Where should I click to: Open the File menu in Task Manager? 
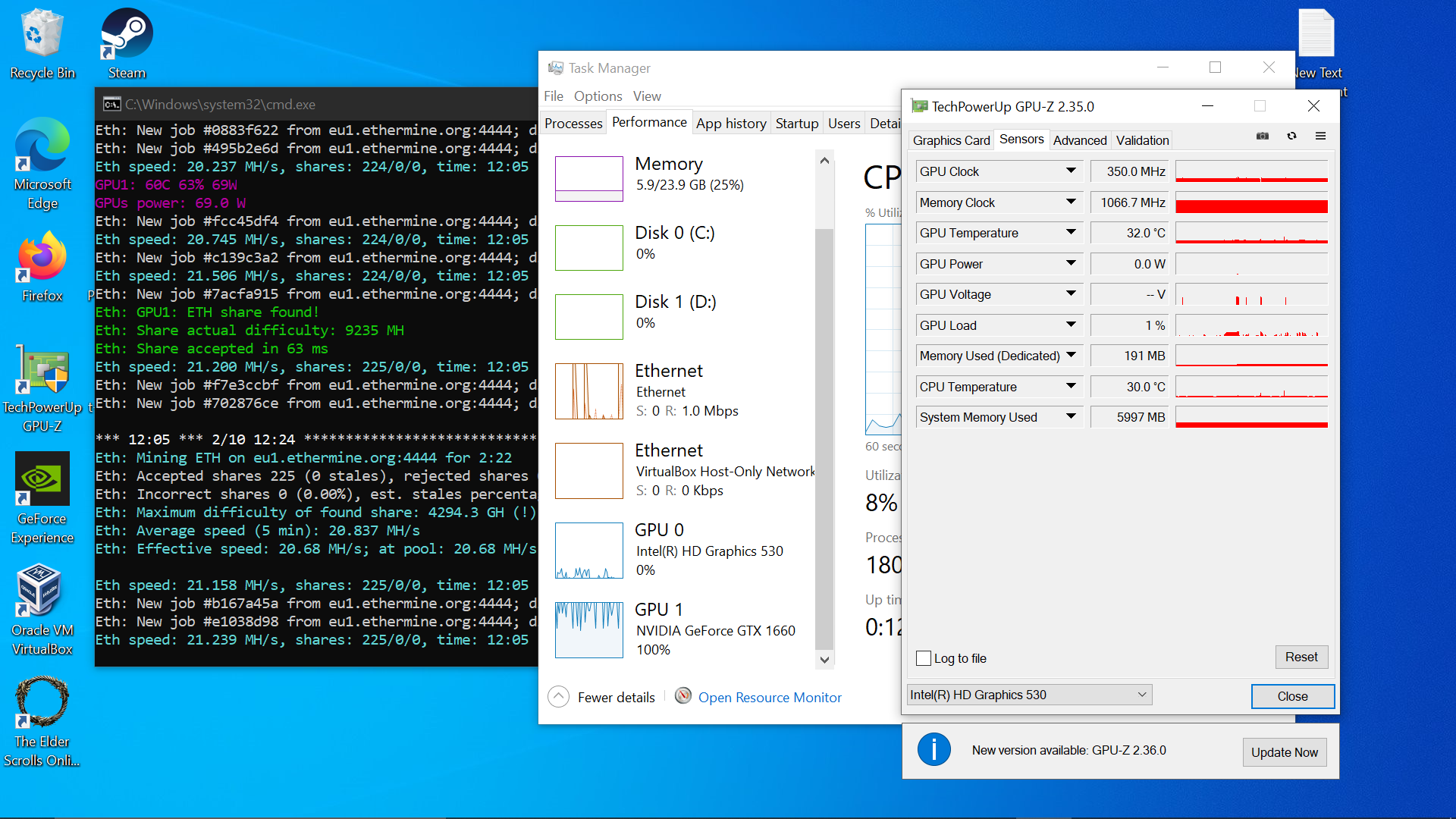coord(554,96)
